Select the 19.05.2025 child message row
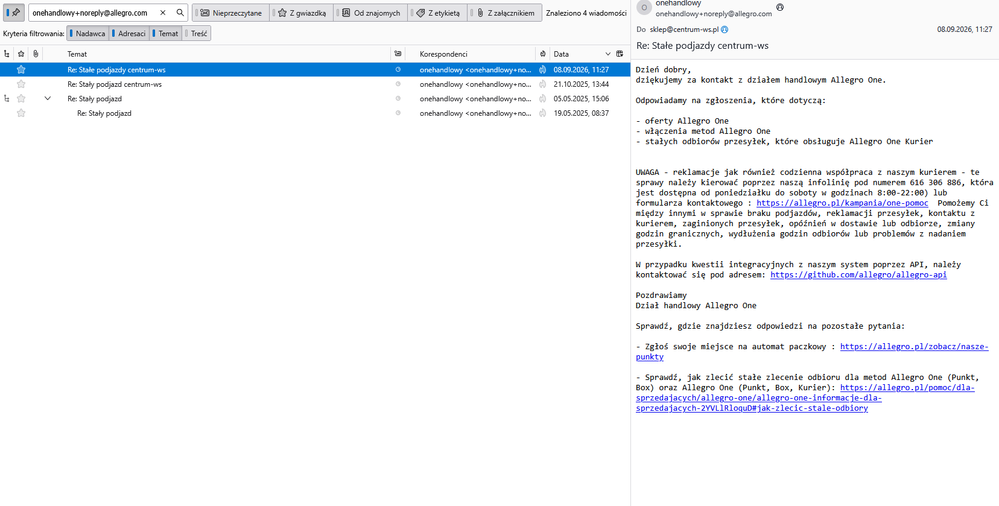The image size is (999, 506). point(315,113)
